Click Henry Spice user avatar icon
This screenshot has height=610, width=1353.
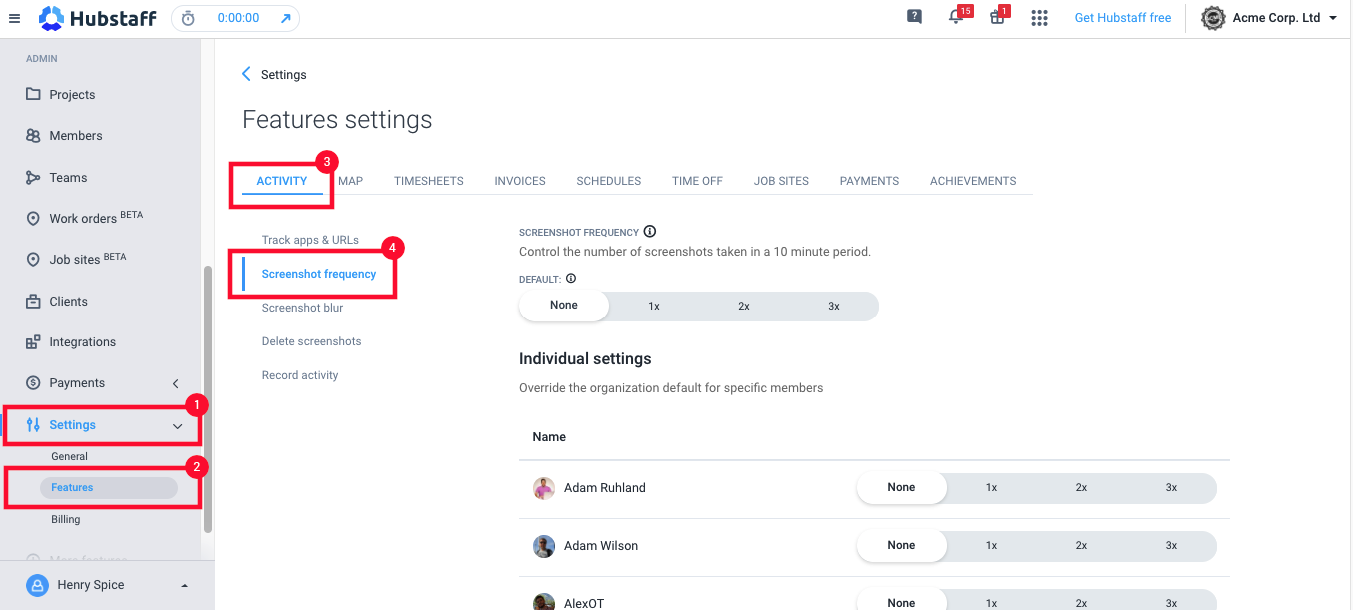click(x=37, y=585)
